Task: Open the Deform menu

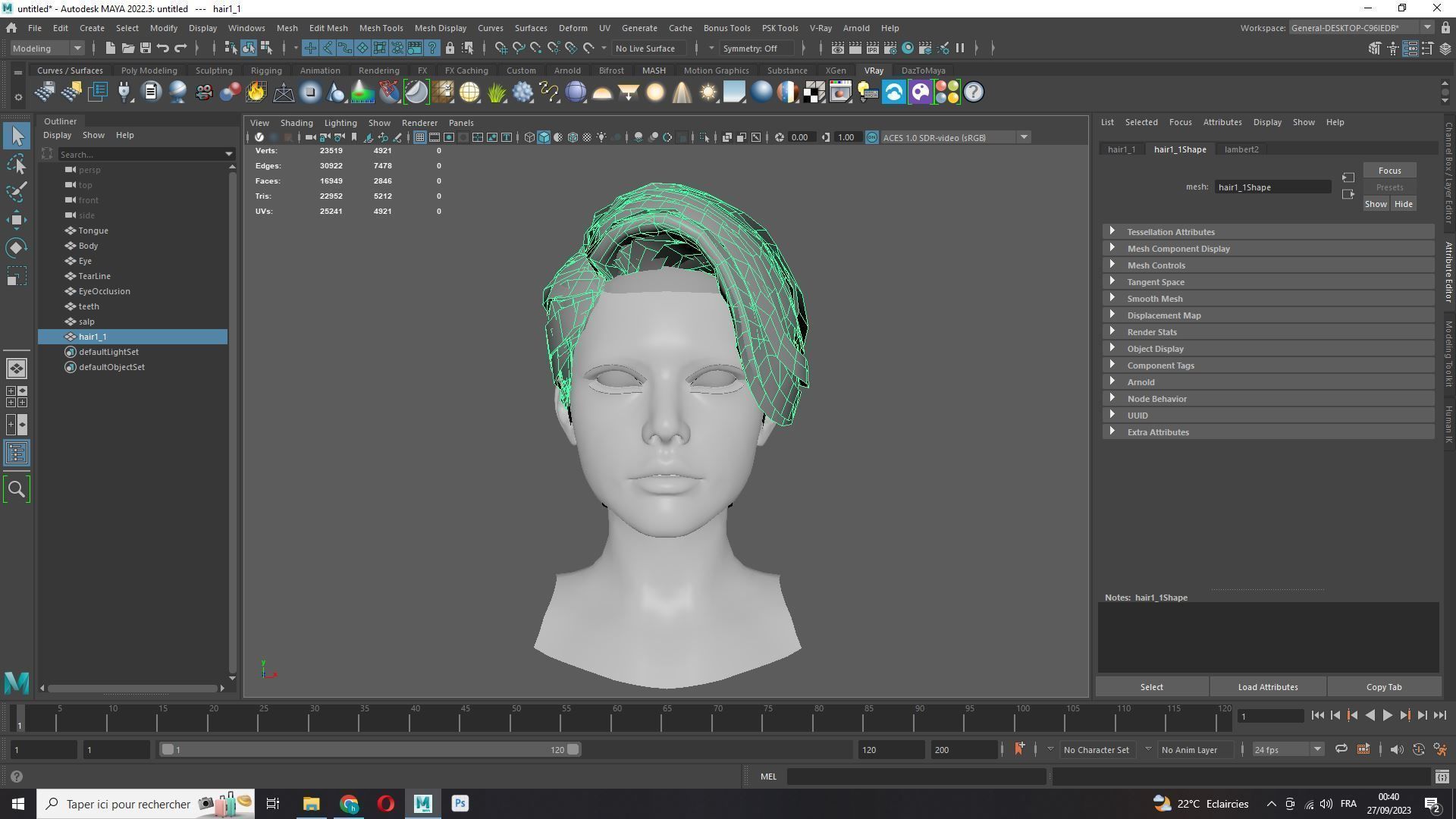Action: tap(573, 28)
